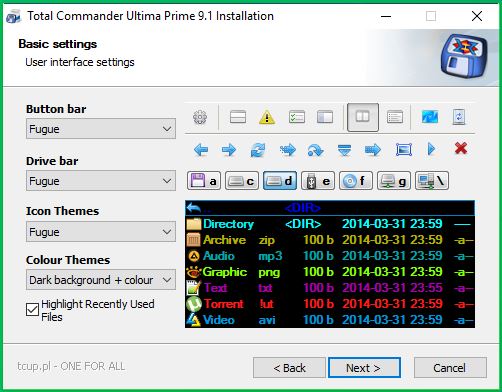The image size is (502, 392).
Task: Minimize the installation window
Action: [x=386, y=16]
